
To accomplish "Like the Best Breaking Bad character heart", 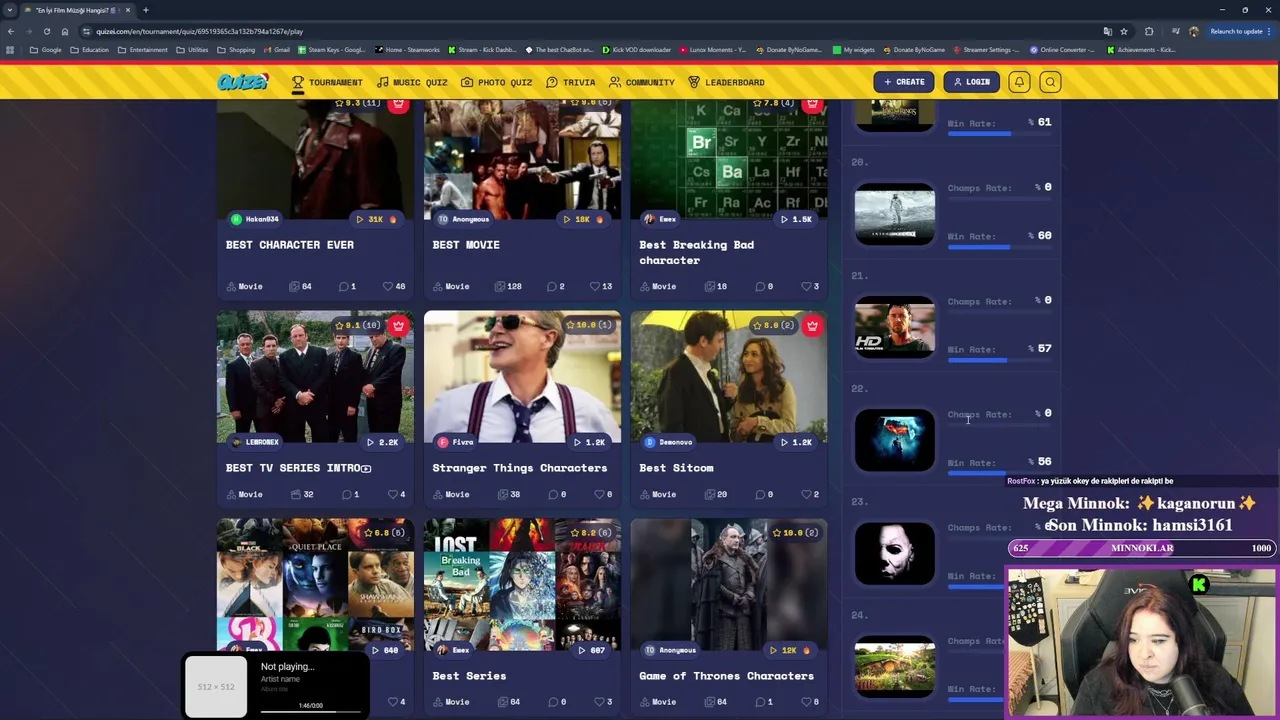I will pyautogui.click(x=805, y=286).
